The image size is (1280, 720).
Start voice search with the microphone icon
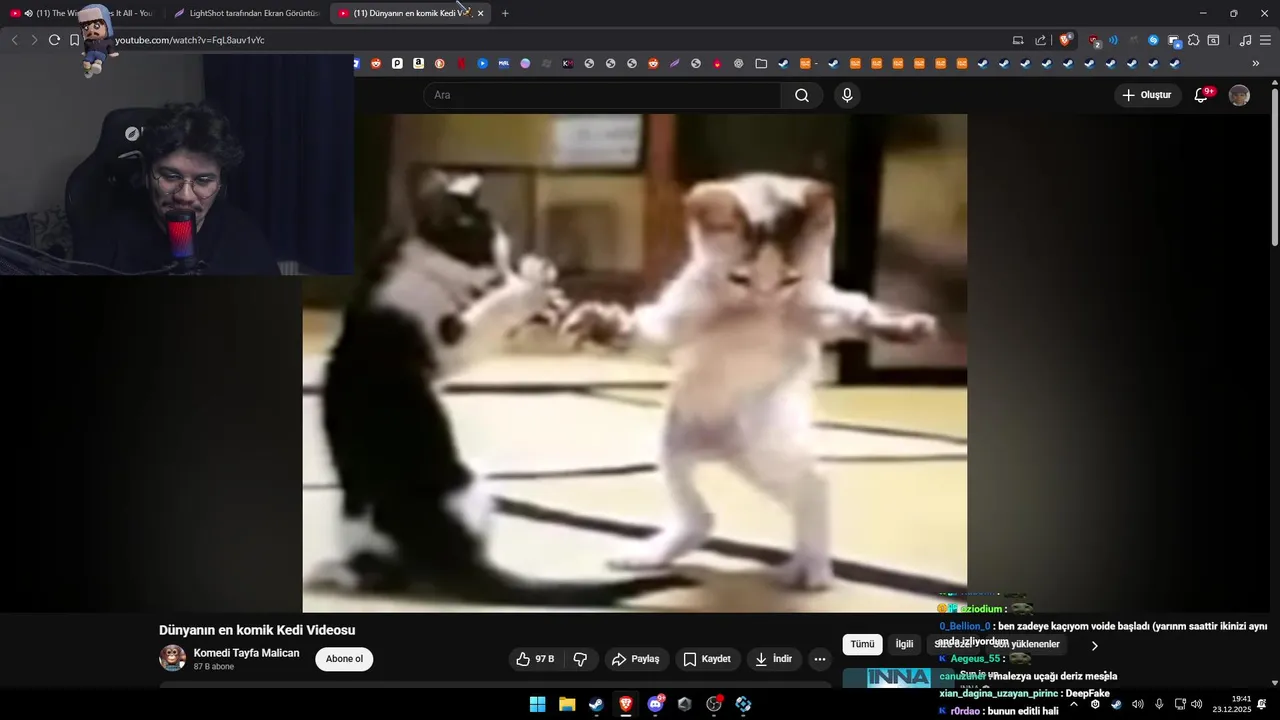pyautogui.click(x=847, y=95)
